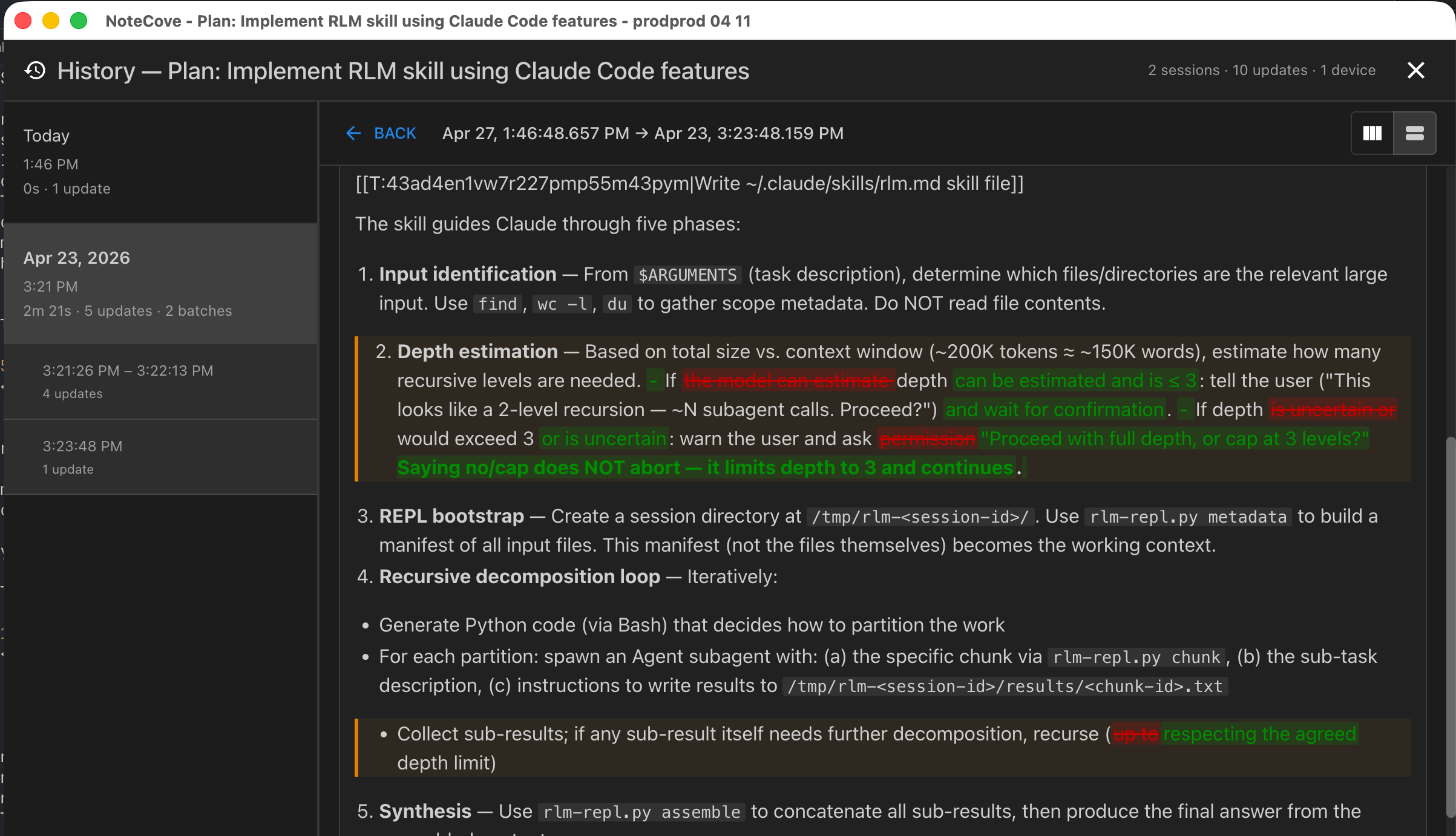Switch to side-by-side column diff view
Image resolution: width=1456 pixels, height=836 pixels.
(x=1372, y=133)
